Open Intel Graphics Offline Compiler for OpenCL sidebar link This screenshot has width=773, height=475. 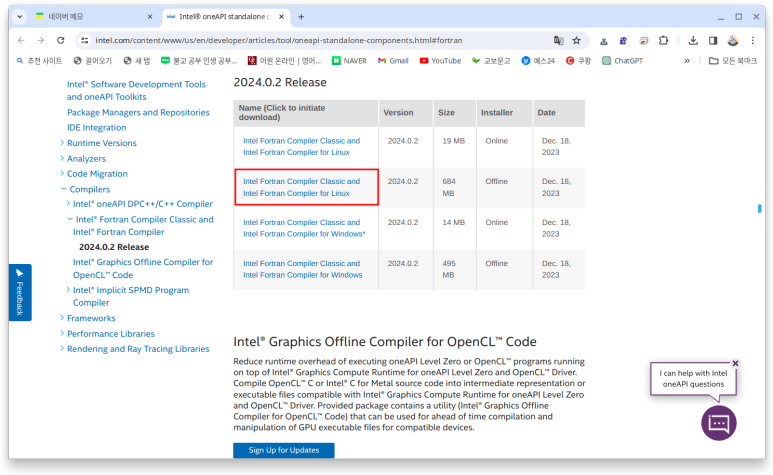point(143,269)
